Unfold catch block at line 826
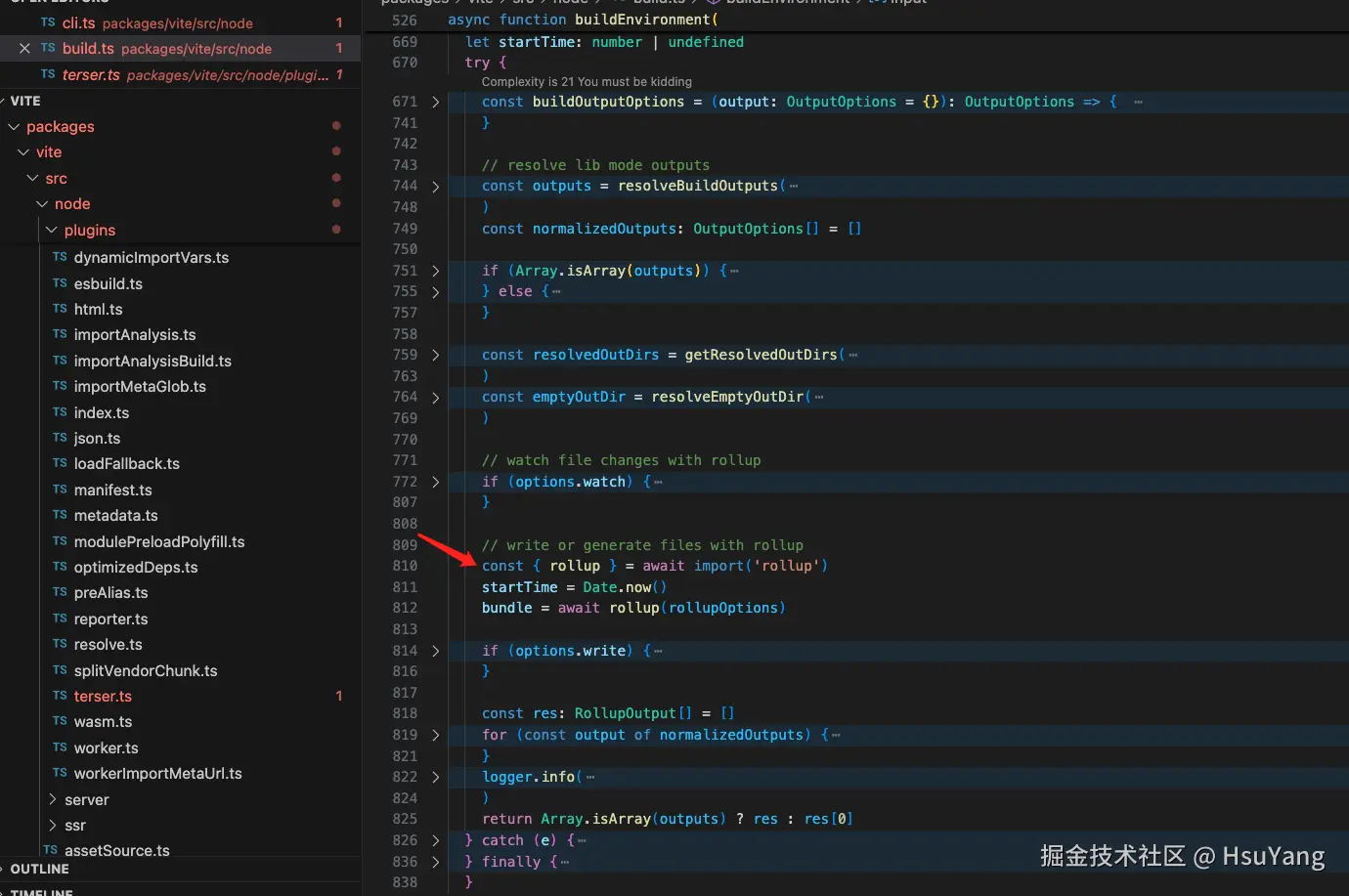This screenshot has height=896, width=1349. 435,840
